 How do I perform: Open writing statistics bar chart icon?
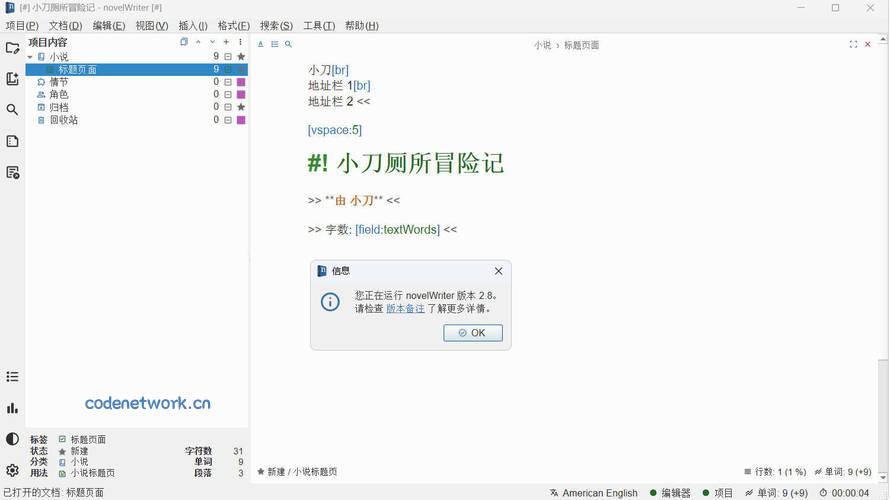tap(12, 408)
